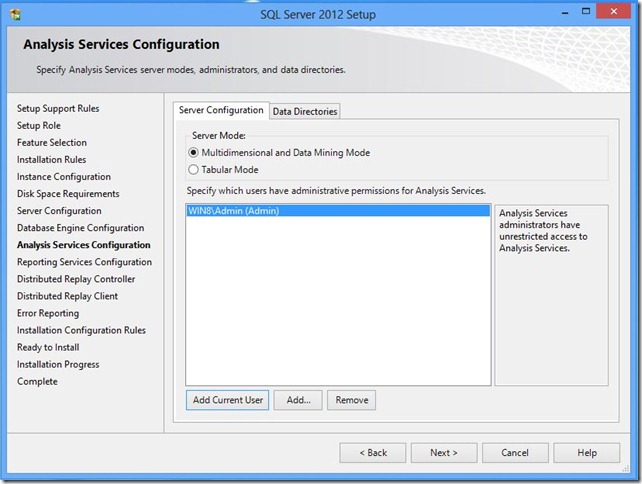Click the Ready to Install step
Viewport: 642px width, 484px height.
pyautogui.click(x=48, y=347)
